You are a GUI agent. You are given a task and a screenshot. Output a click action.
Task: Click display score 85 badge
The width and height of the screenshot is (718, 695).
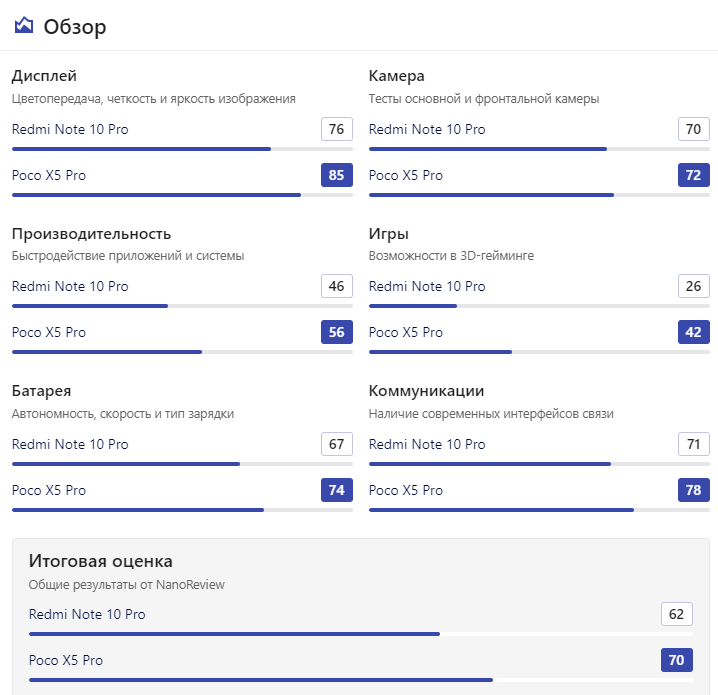(337, 175)
